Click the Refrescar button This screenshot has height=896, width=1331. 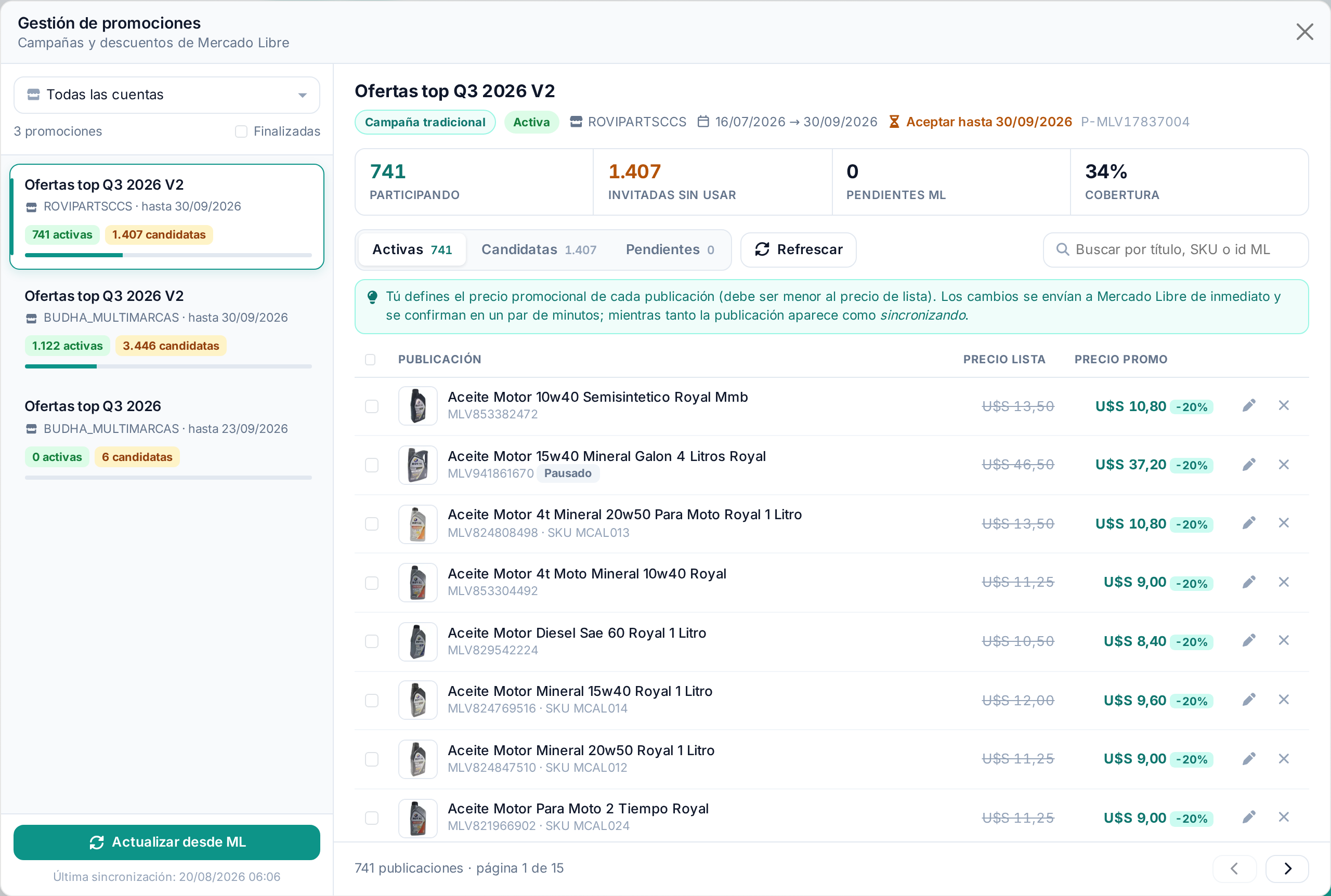pos(799,249)
